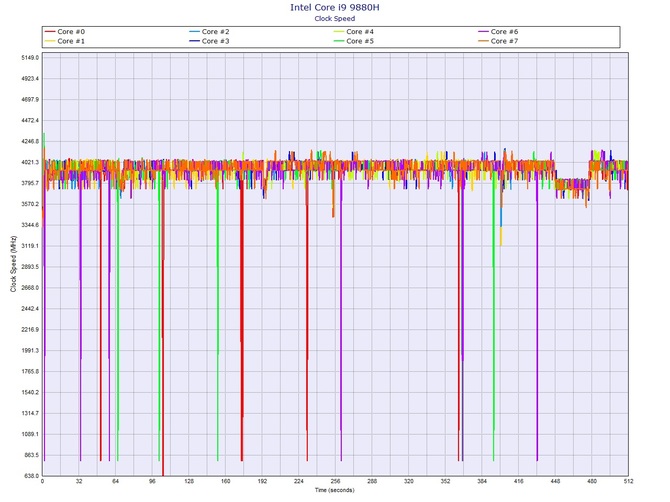Image resolution: width=670 pixels, height=502 pixels.
Task: Click the 384 x-axis tick label
Action: (x=482, y=481)
